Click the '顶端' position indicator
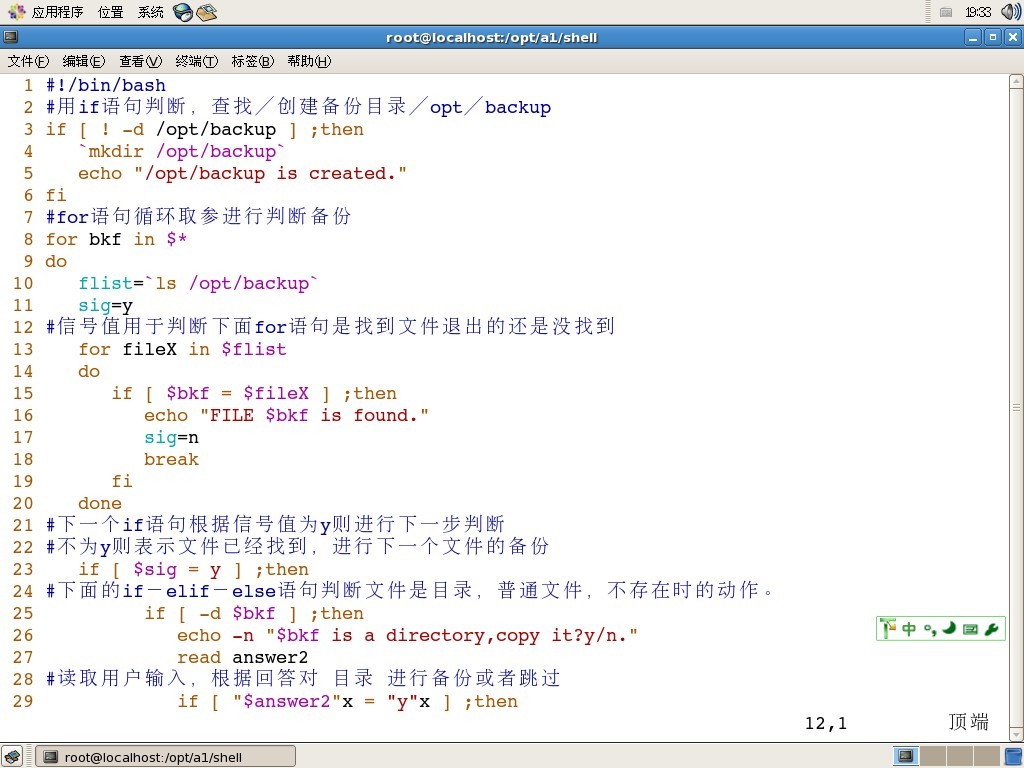The image size is (1024, 768). 968,722
